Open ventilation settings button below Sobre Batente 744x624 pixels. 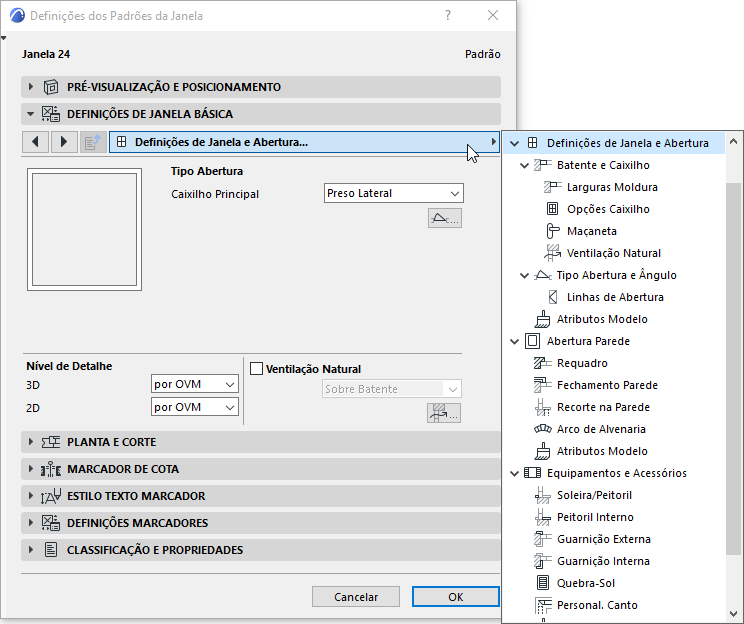coord(444,413)
